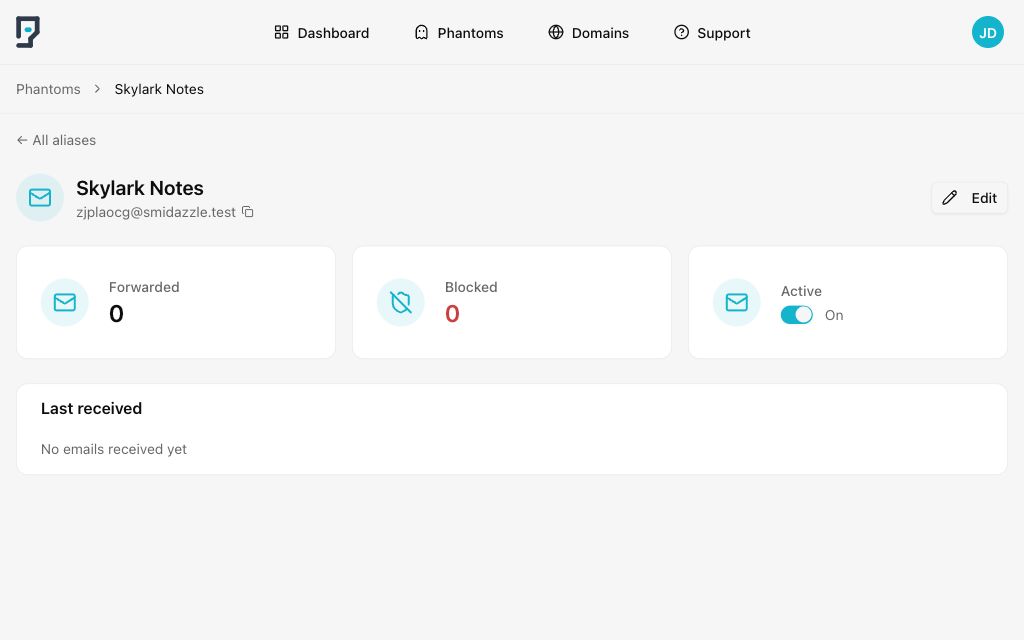Click the Active card envelope icon

click(x=737, y=302)
